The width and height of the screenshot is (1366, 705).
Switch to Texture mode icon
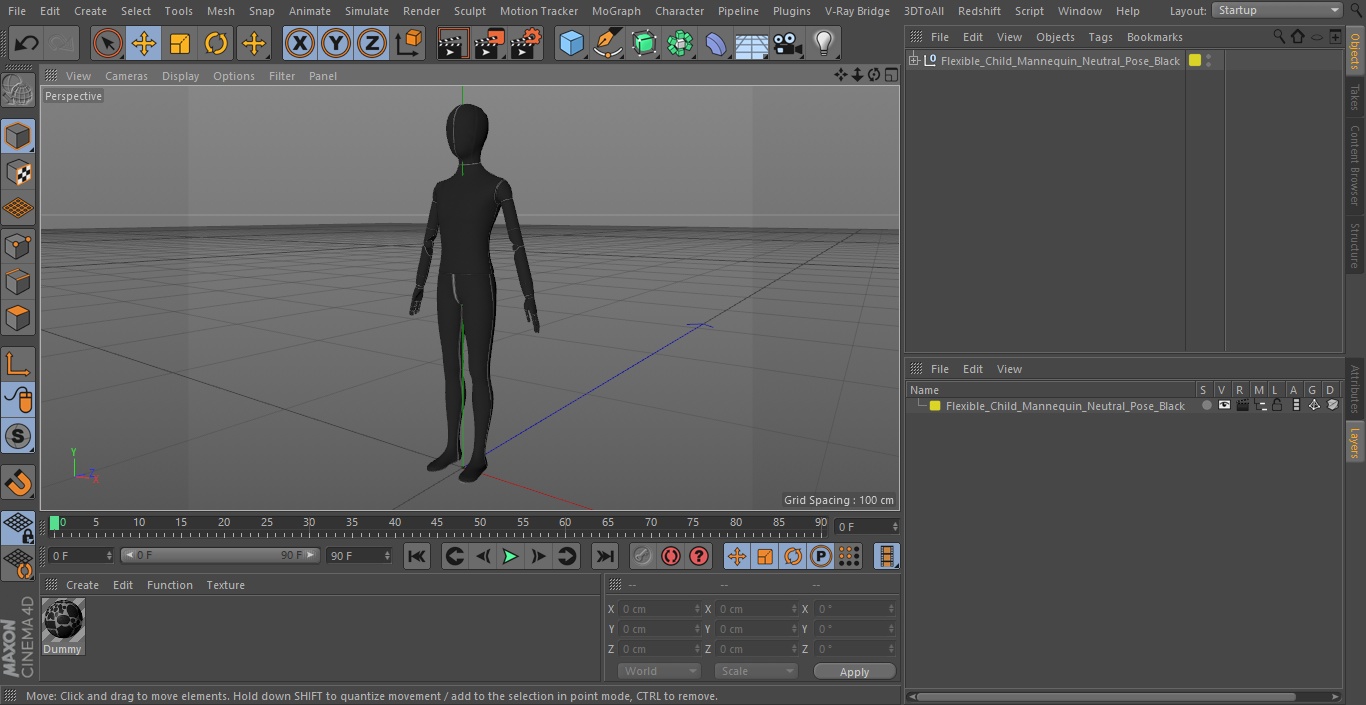[18, 172]
